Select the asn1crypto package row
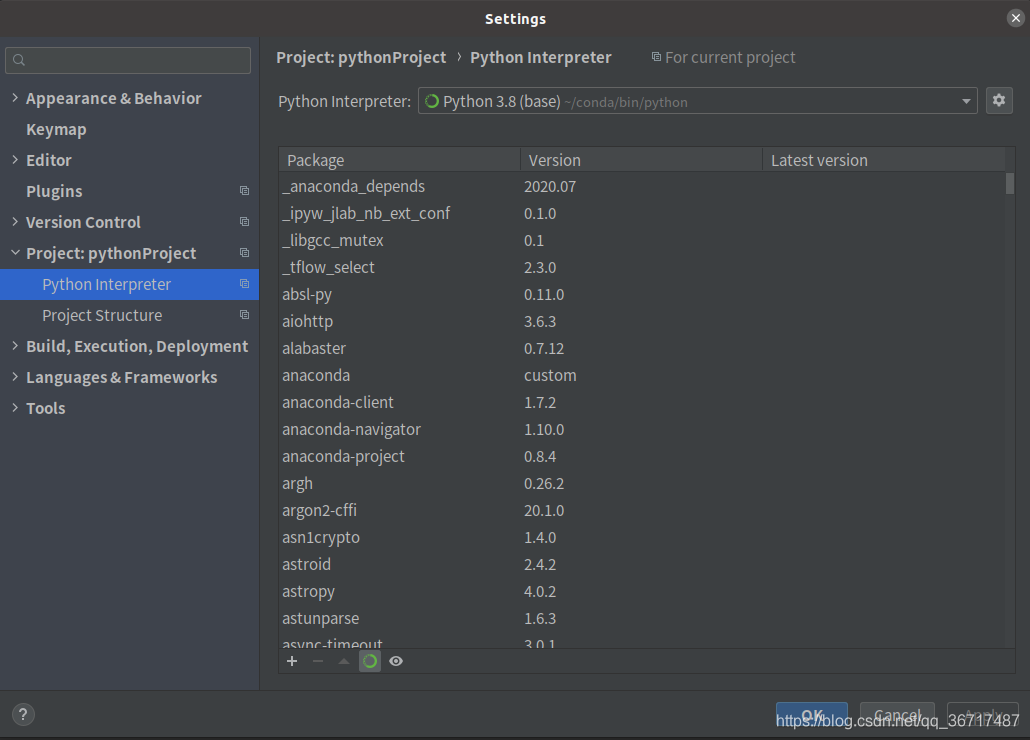Viewport: 1030px width, 740px height. (x=642, y=537)
